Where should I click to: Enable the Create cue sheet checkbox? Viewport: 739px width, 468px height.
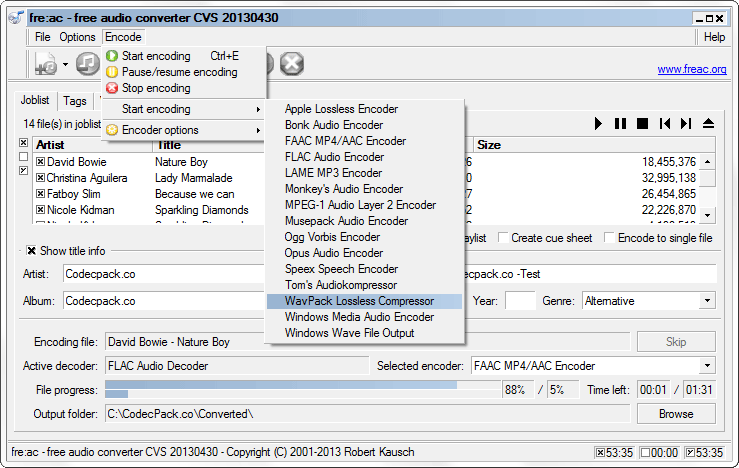coord(503,238)
